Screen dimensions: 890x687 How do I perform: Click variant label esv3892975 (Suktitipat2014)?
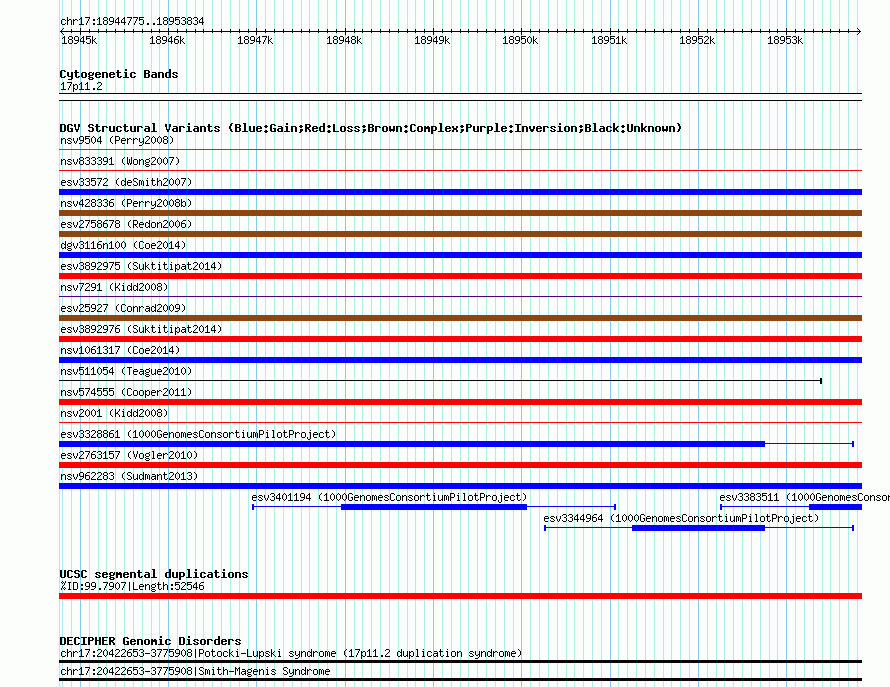click(141, 266)
